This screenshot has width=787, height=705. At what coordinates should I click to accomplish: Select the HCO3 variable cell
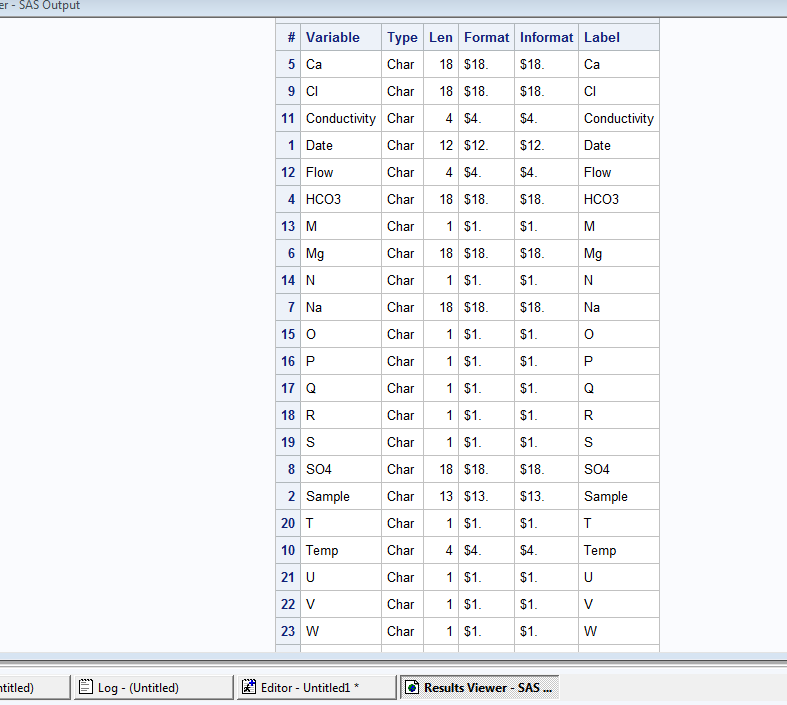pyautogui.click(x=341, y=200)
